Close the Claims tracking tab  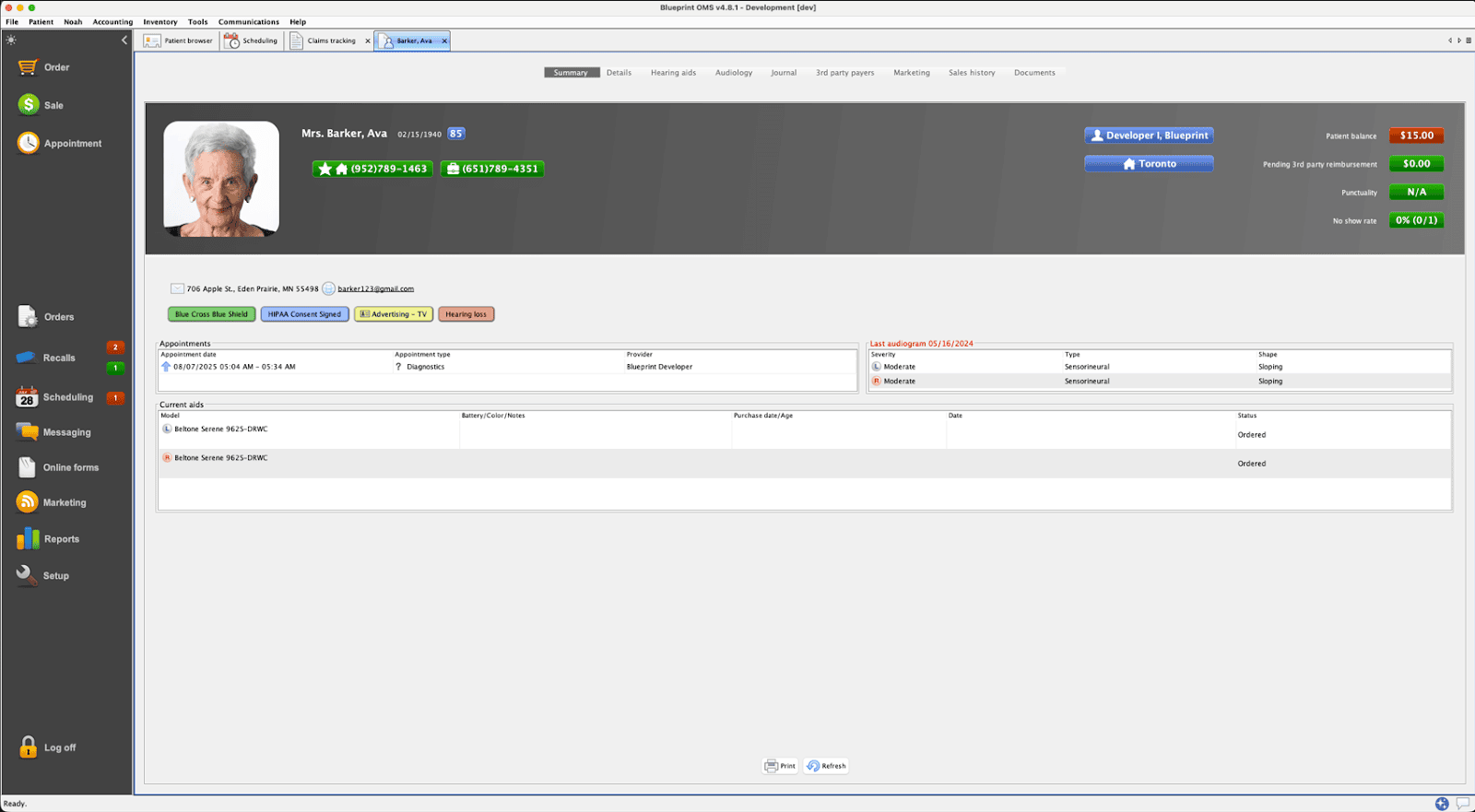tap(368, 41)
